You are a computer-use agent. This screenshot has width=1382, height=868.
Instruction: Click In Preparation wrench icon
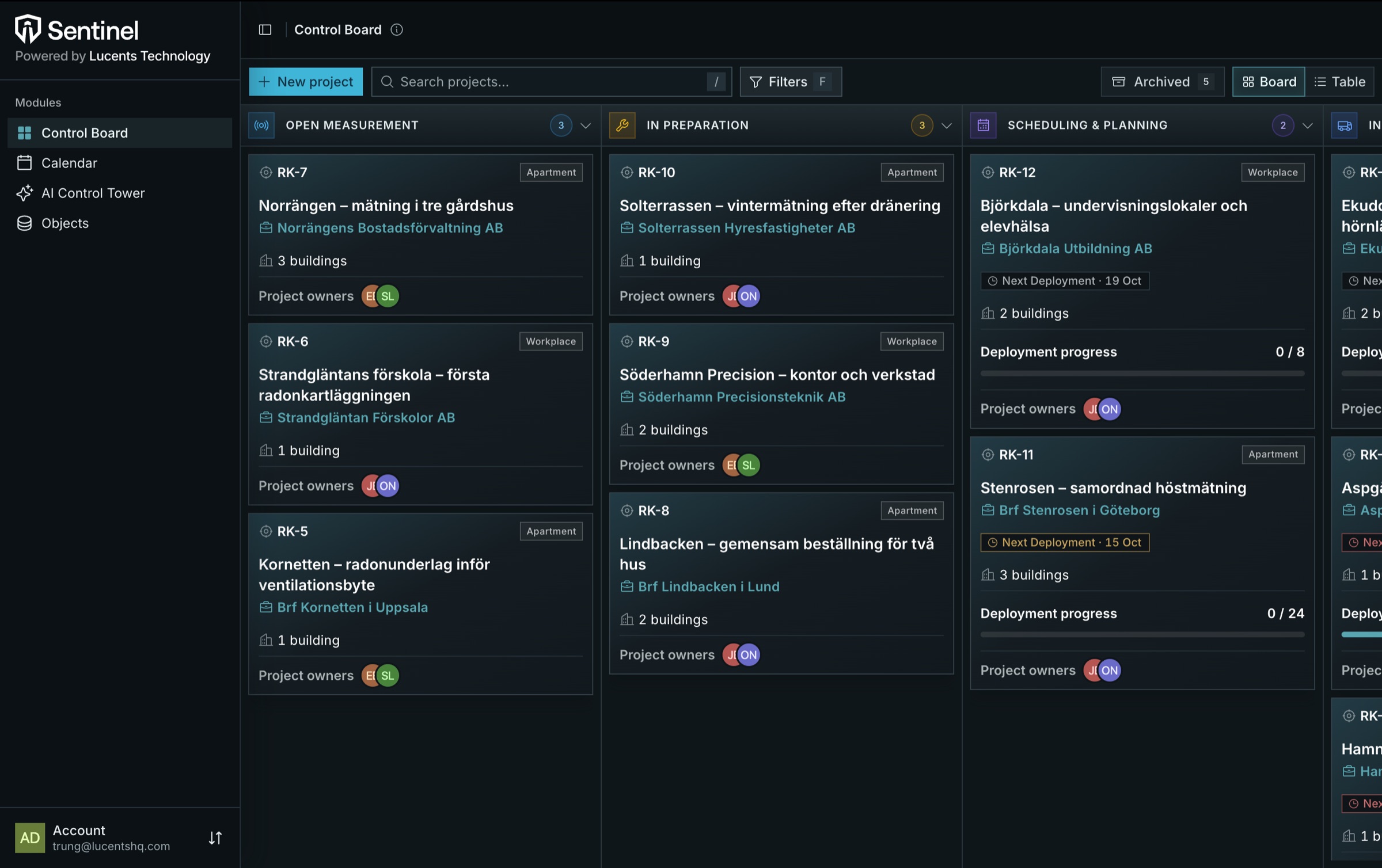coord(622,125)
